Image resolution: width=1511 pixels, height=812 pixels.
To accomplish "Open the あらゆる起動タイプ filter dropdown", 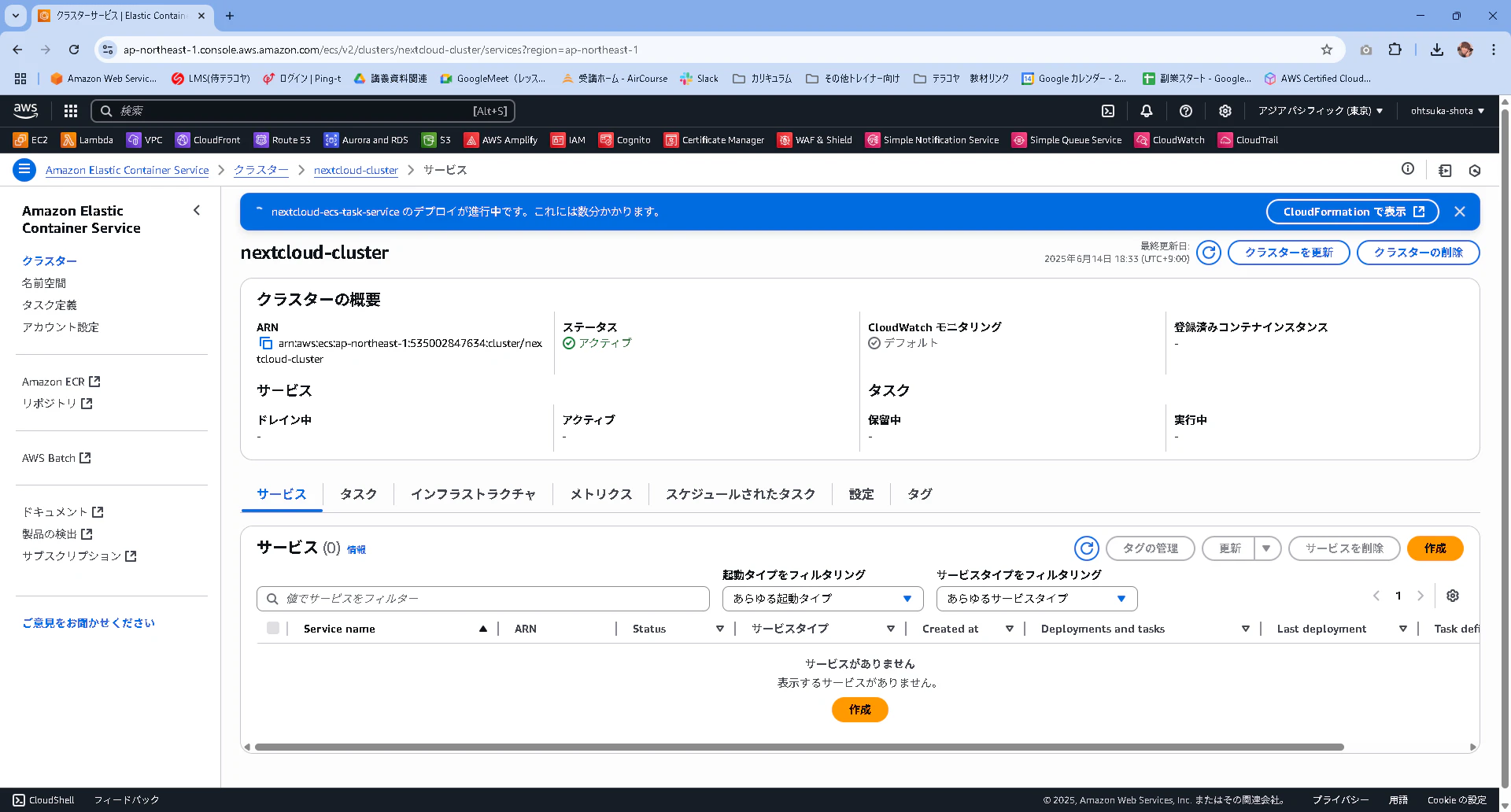I will [x=822, y=599].
